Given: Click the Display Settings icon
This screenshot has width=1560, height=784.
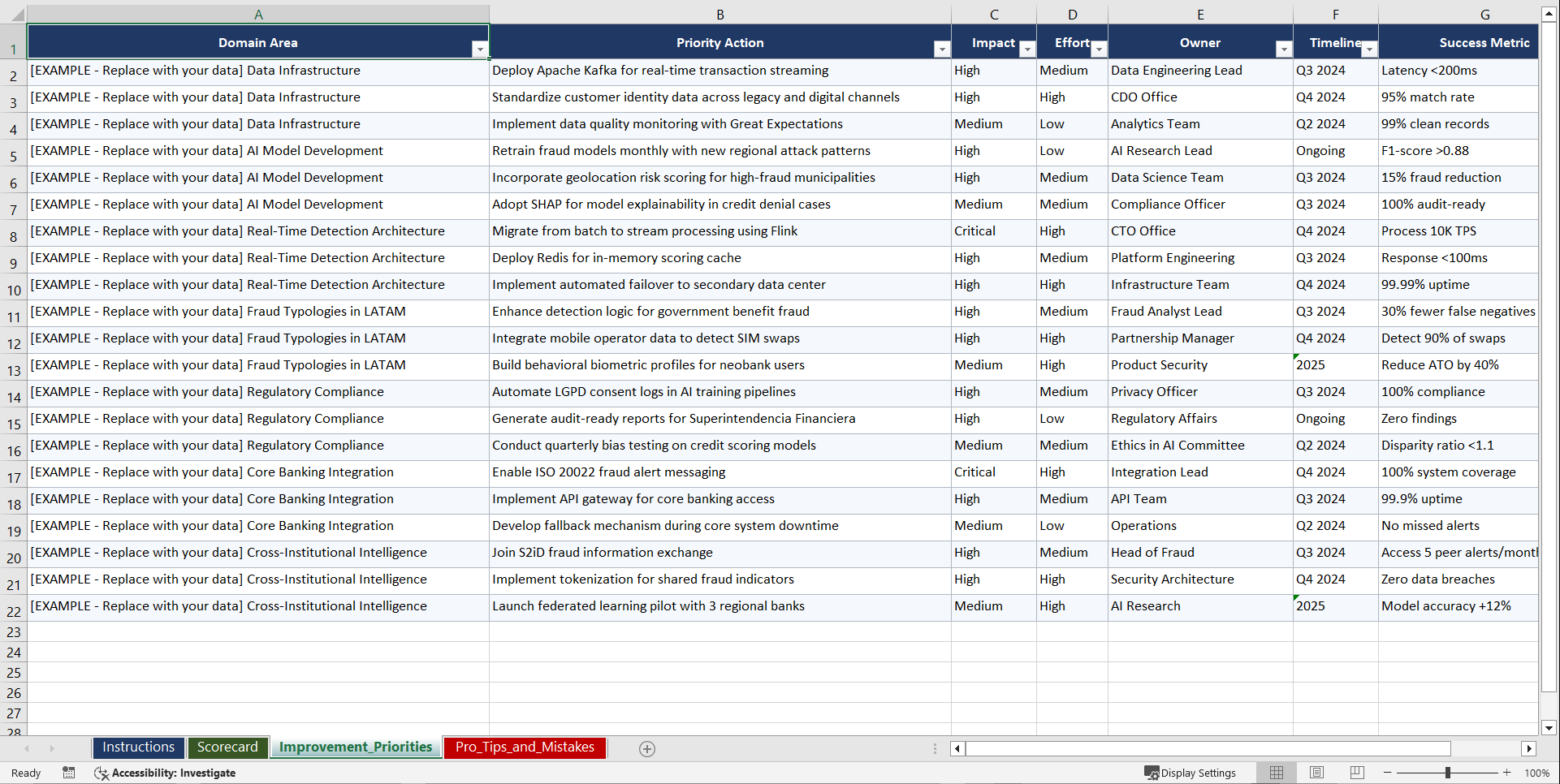Looking at the screenshot, I should pyautogui.click(x=1151, y=773).
